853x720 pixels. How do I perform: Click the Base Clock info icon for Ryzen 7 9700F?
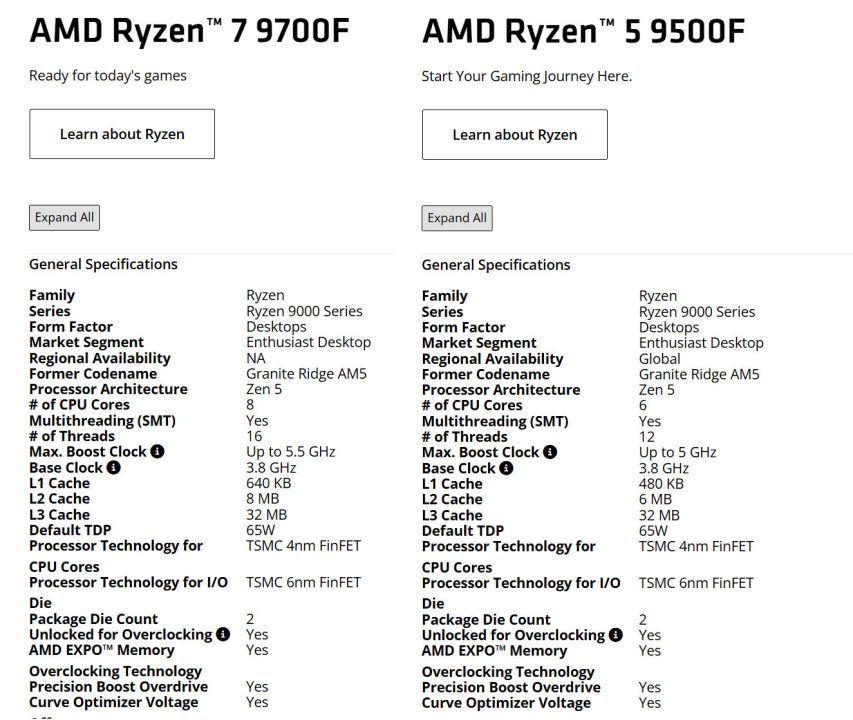point(113,468)
